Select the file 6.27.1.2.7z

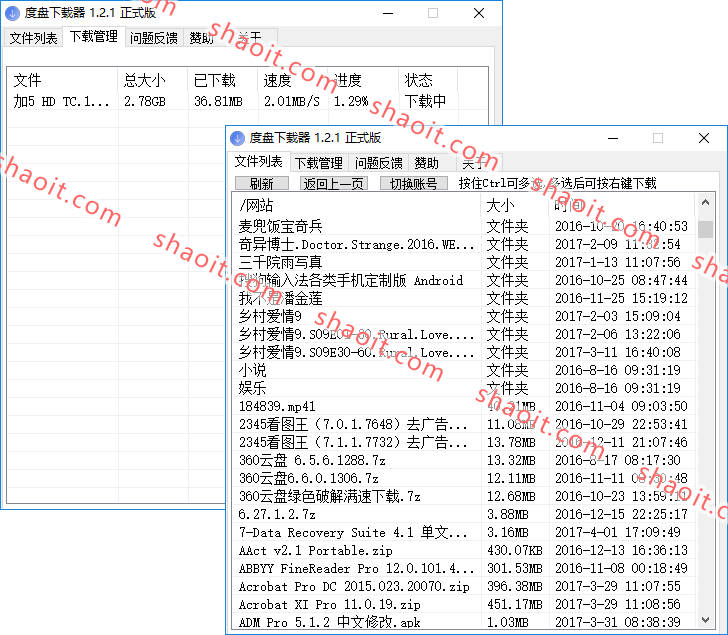(x=277, y=515)
